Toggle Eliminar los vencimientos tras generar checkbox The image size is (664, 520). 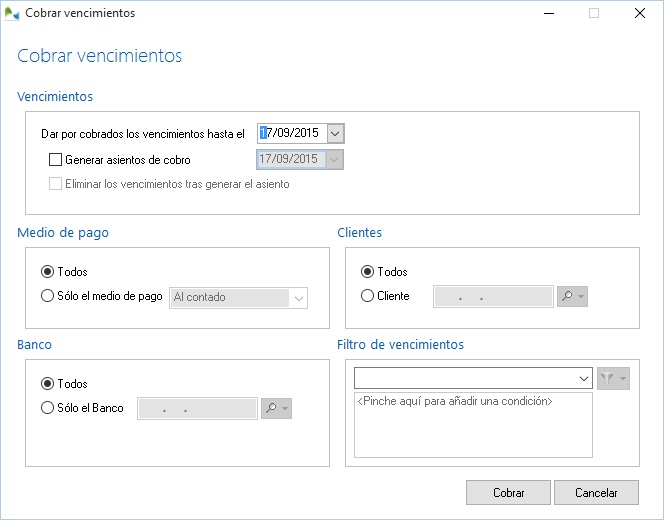55,184
